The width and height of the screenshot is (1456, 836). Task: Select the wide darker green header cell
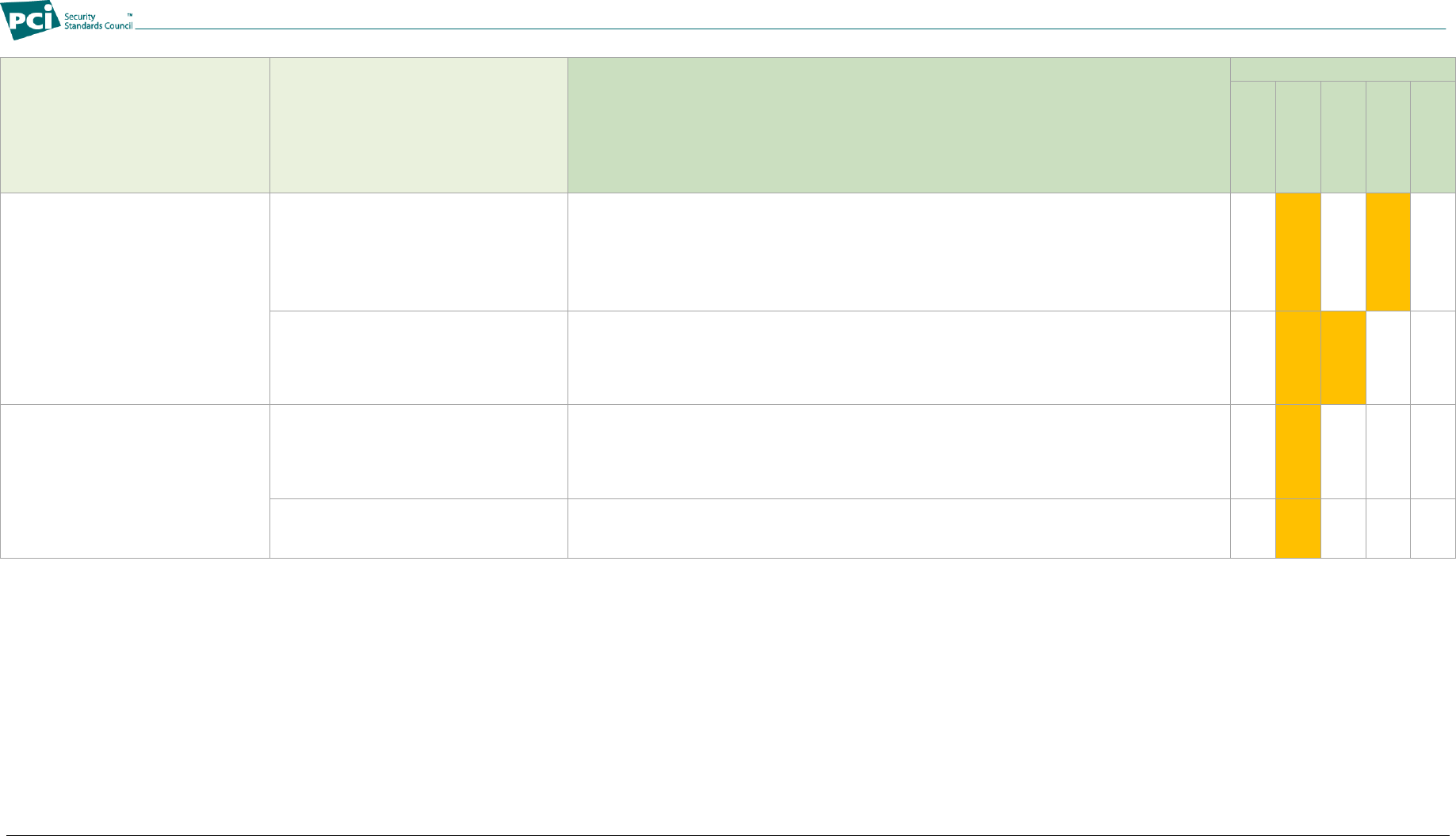899,125
